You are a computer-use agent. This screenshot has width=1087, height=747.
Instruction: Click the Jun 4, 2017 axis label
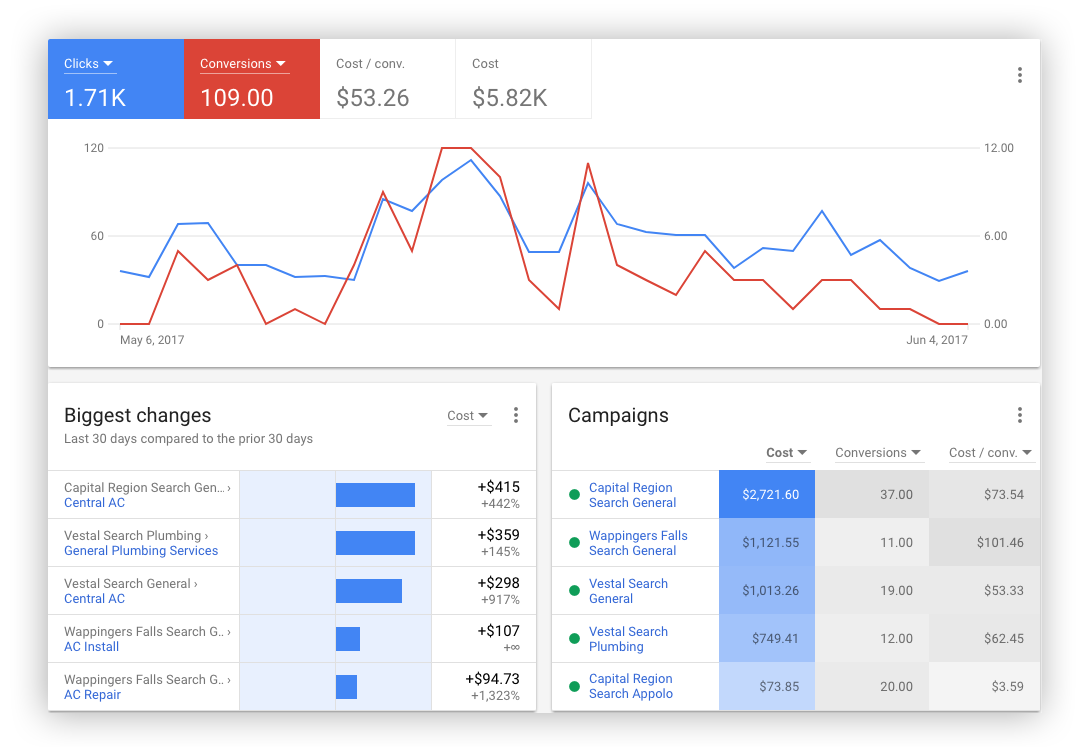pyautogui.click(x=937, y=340)
